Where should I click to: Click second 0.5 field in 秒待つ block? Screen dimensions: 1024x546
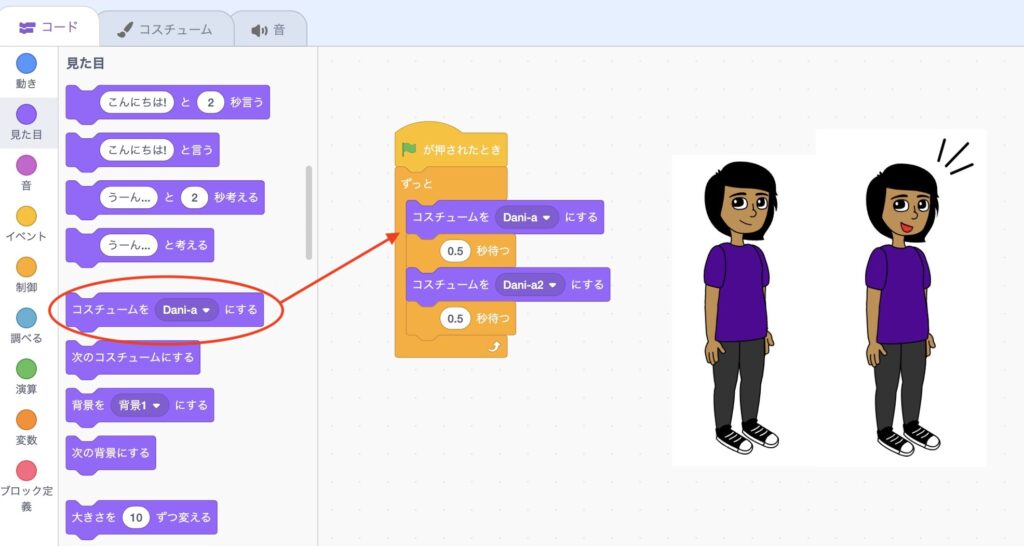coord(455,319)
